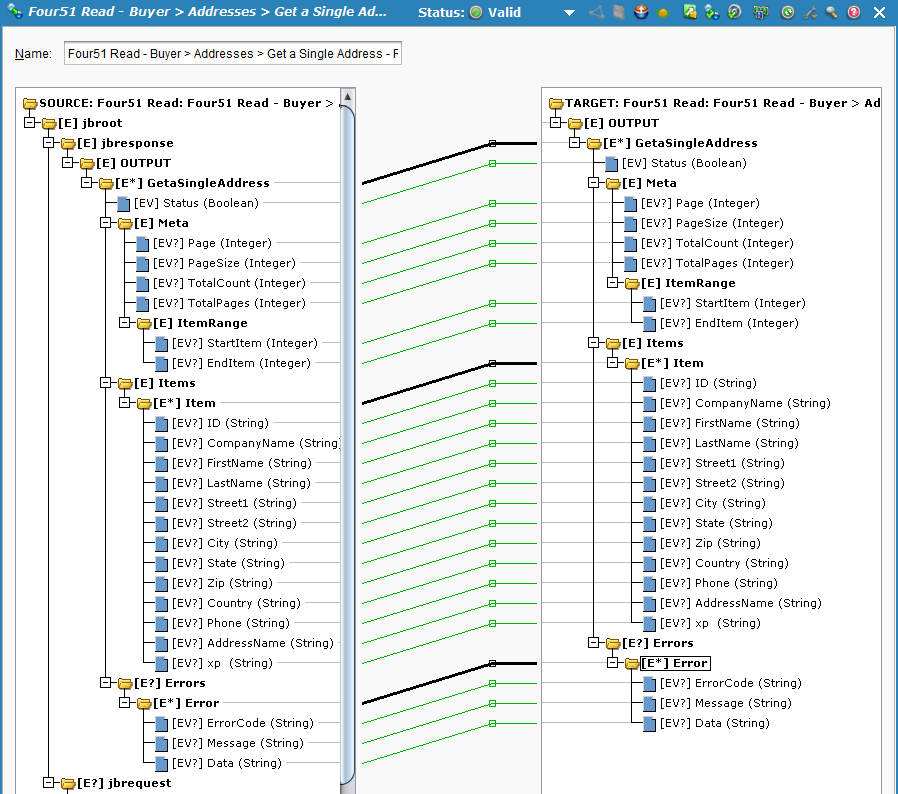Click the green Valid status indicator
Image resolution: width=898 pixels, height=794 pixels.
coord(476,13)
